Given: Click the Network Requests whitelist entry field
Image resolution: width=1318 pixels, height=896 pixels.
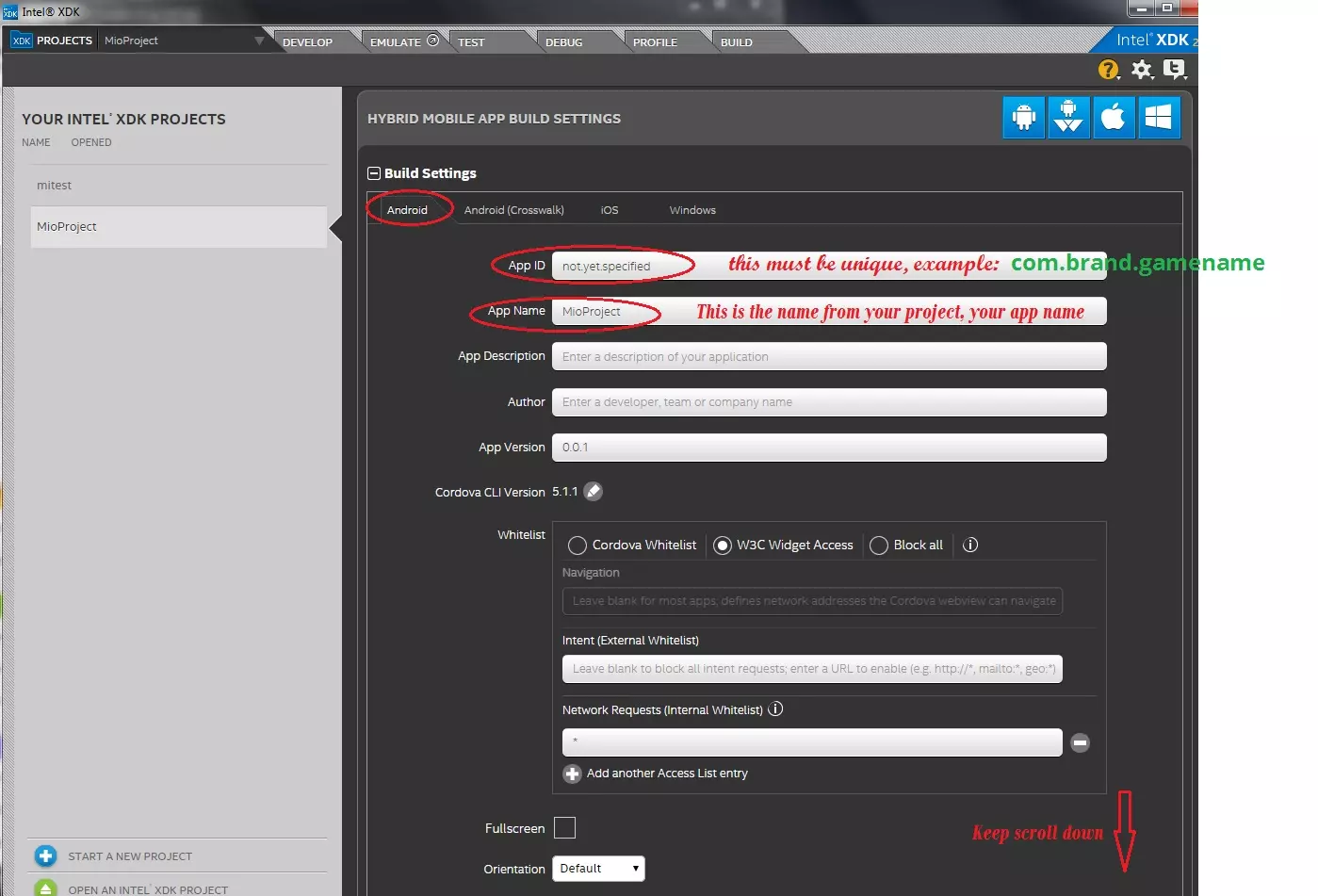Looking at the screenshot, I should tap(812, 742).
